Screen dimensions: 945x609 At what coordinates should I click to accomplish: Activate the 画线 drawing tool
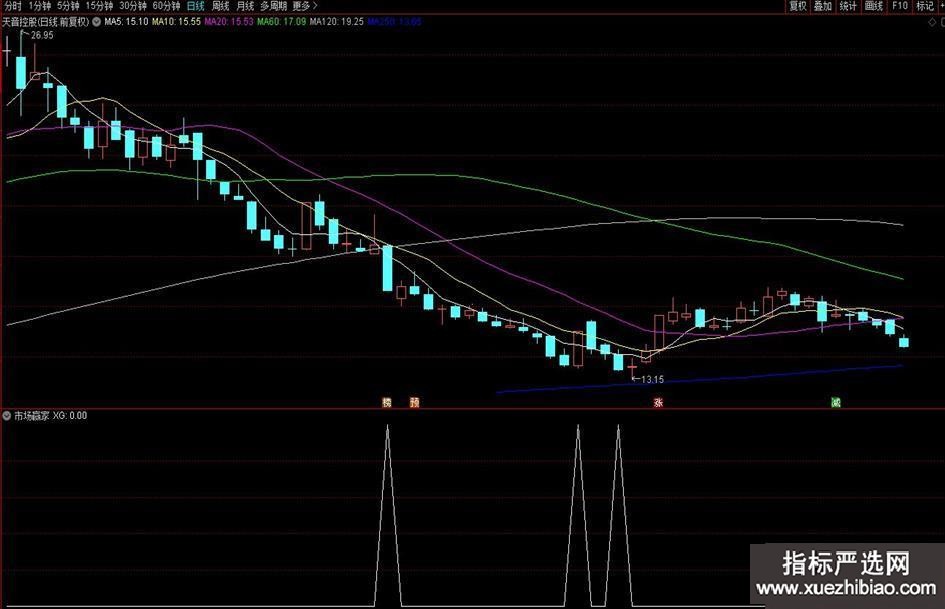pos(873,6)
